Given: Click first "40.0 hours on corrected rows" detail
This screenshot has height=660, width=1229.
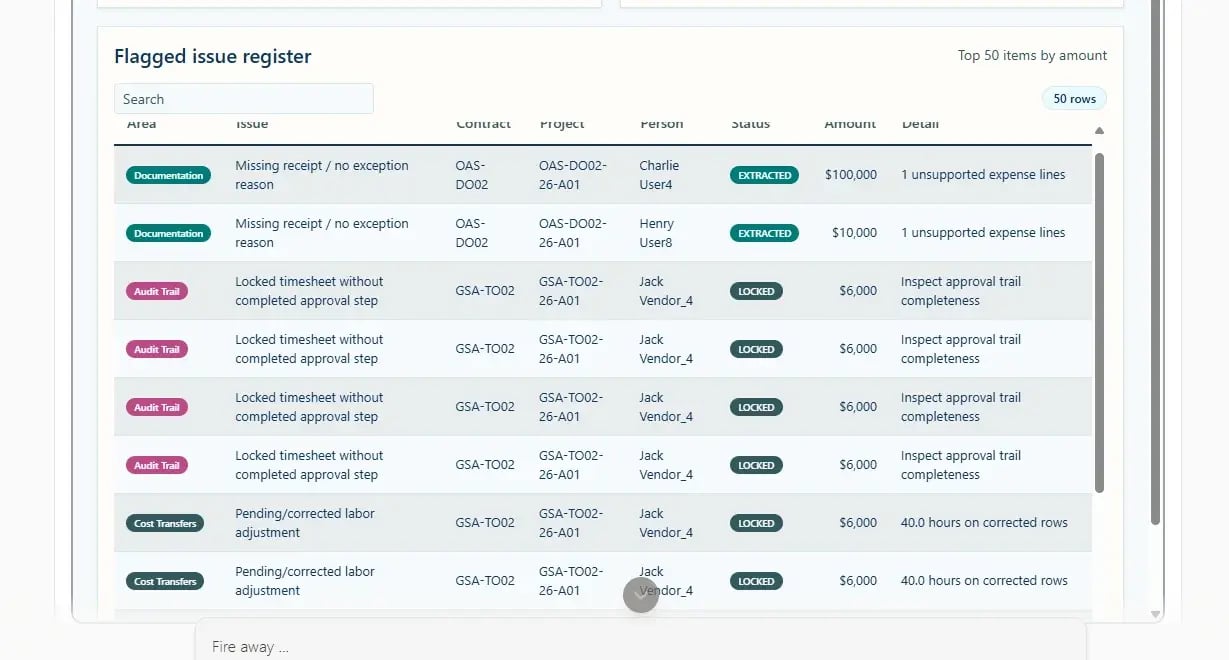Looking at the screenshot, I should (984, 523).
